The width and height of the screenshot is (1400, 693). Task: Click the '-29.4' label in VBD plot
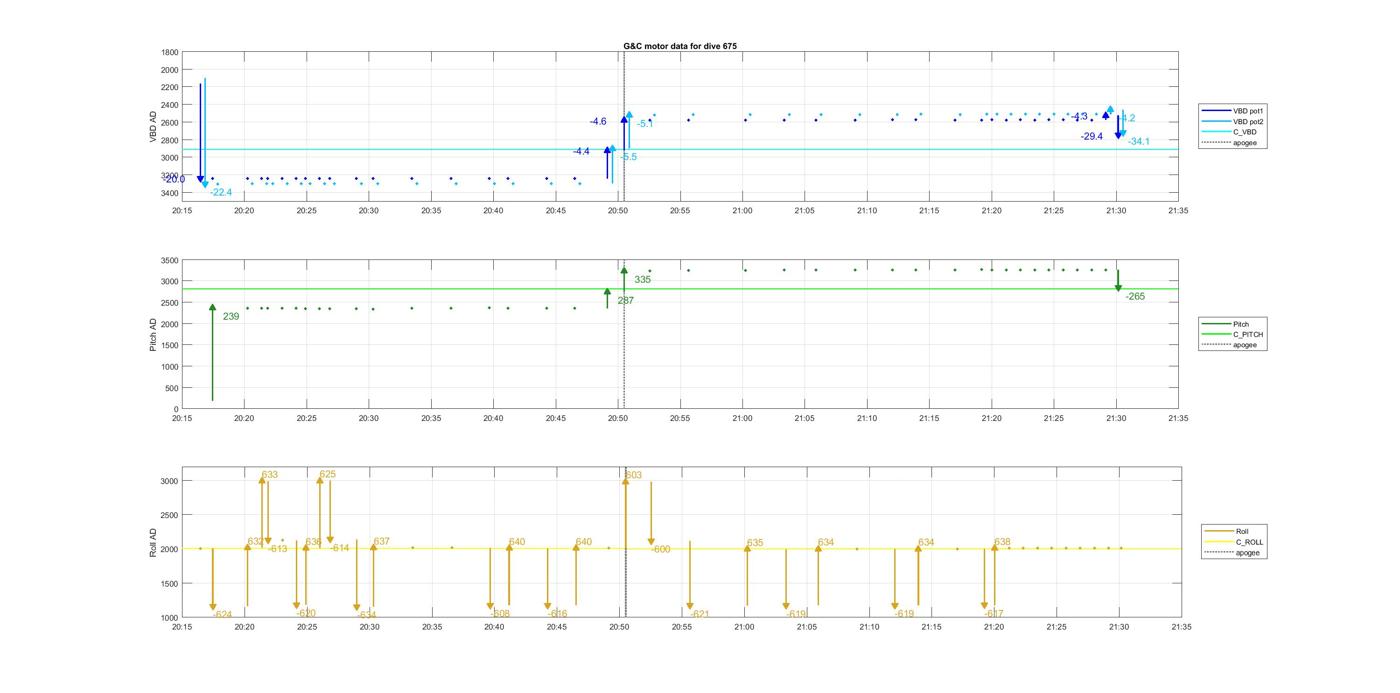pyautogui.click(x=1092, y=136)
